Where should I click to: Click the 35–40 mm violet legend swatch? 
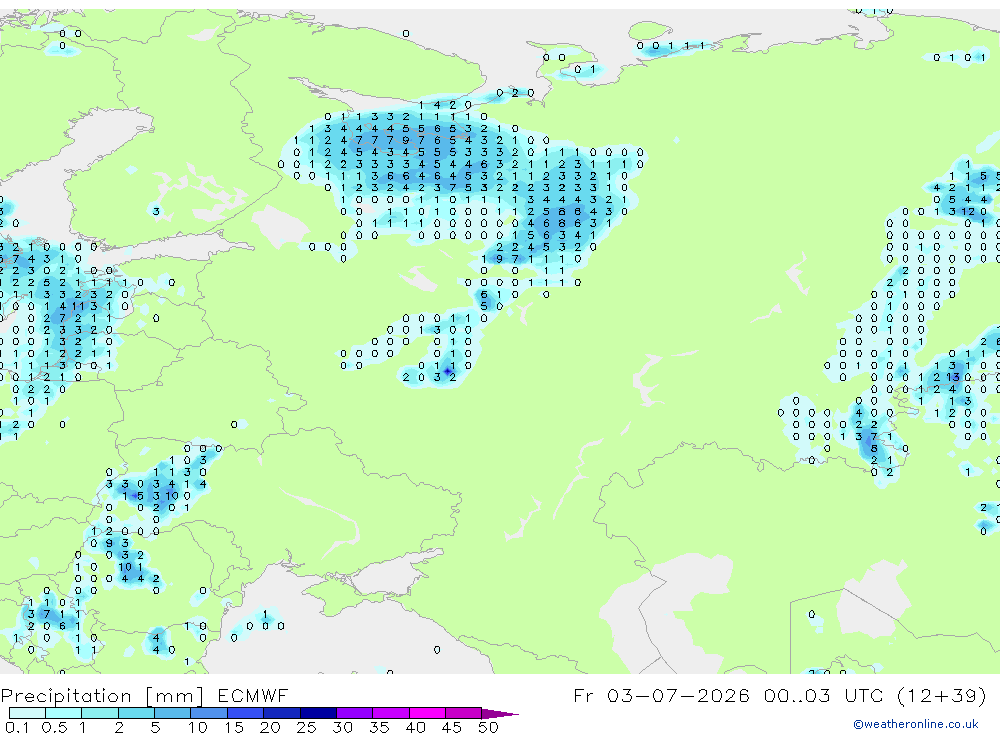point(391,713)
